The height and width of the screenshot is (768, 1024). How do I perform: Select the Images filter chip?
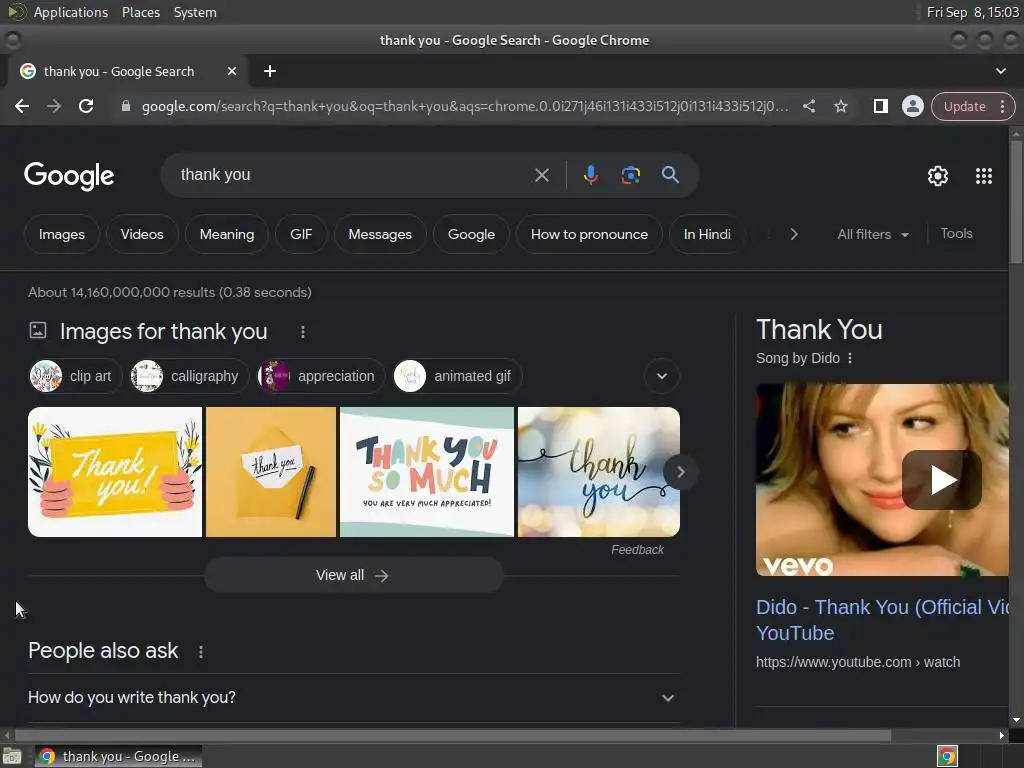point(61,234)
